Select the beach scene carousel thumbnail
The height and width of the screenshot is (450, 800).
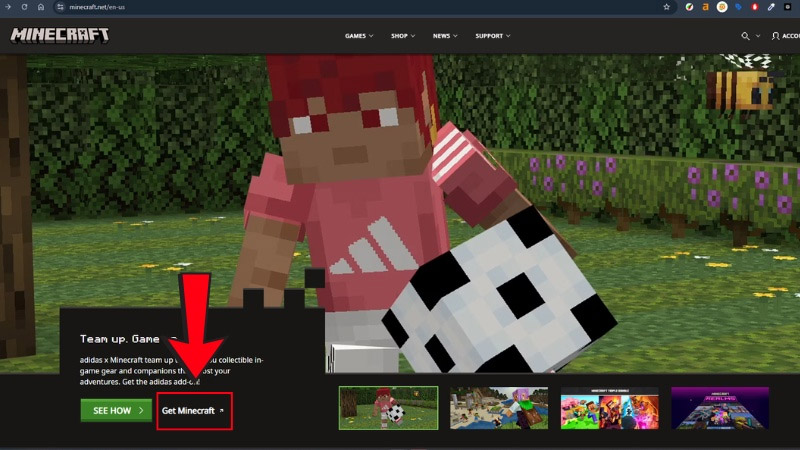tap(499, 408)
